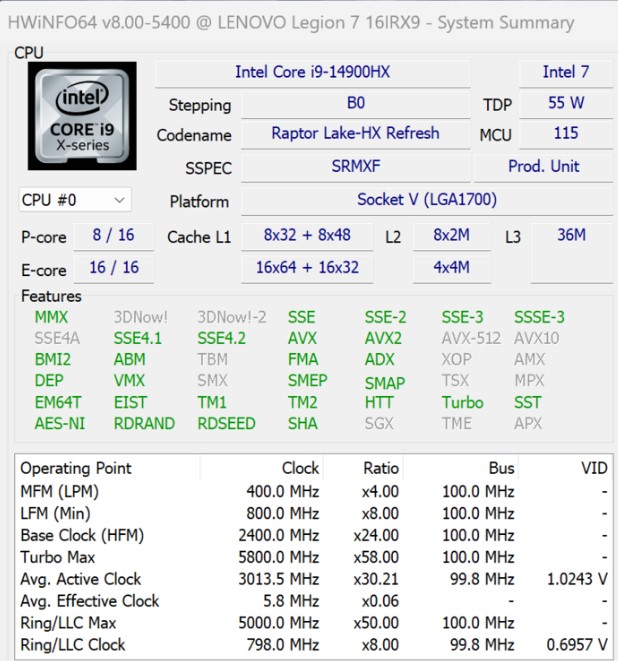Click the greyed 3DNow! feature label
The image size is (618, 661).
coord(140,317)
